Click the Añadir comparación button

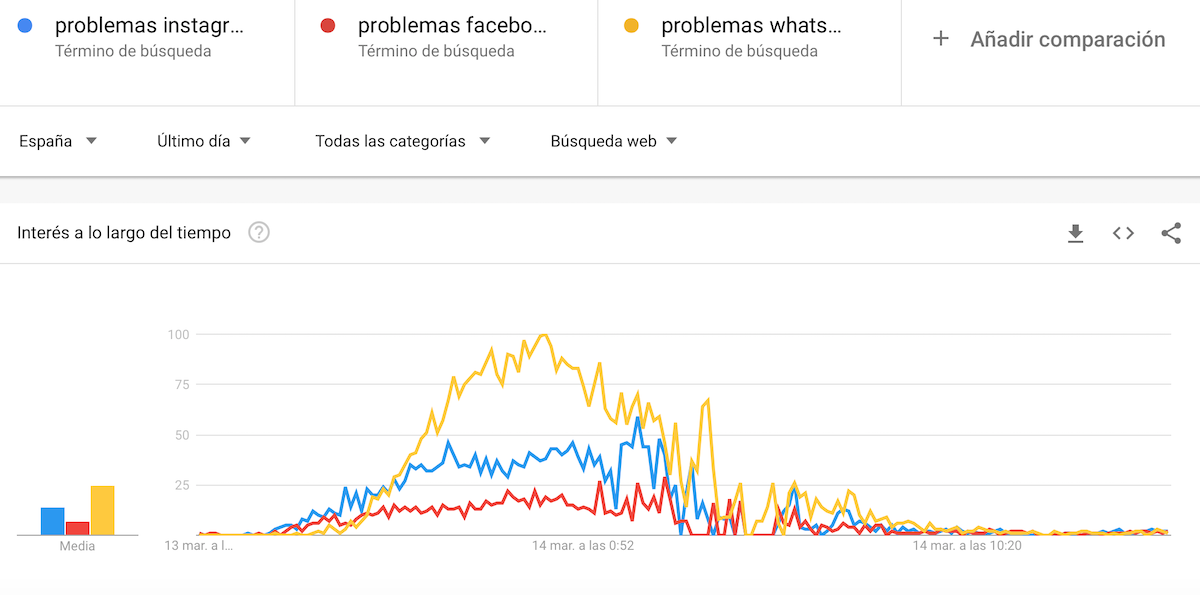1067,39
